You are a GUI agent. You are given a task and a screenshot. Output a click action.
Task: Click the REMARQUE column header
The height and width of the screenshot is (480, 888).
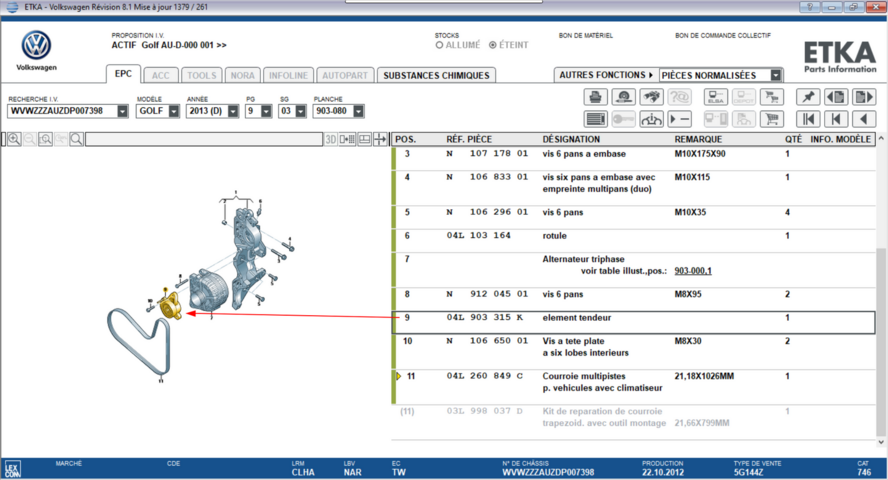click(698, 139)
